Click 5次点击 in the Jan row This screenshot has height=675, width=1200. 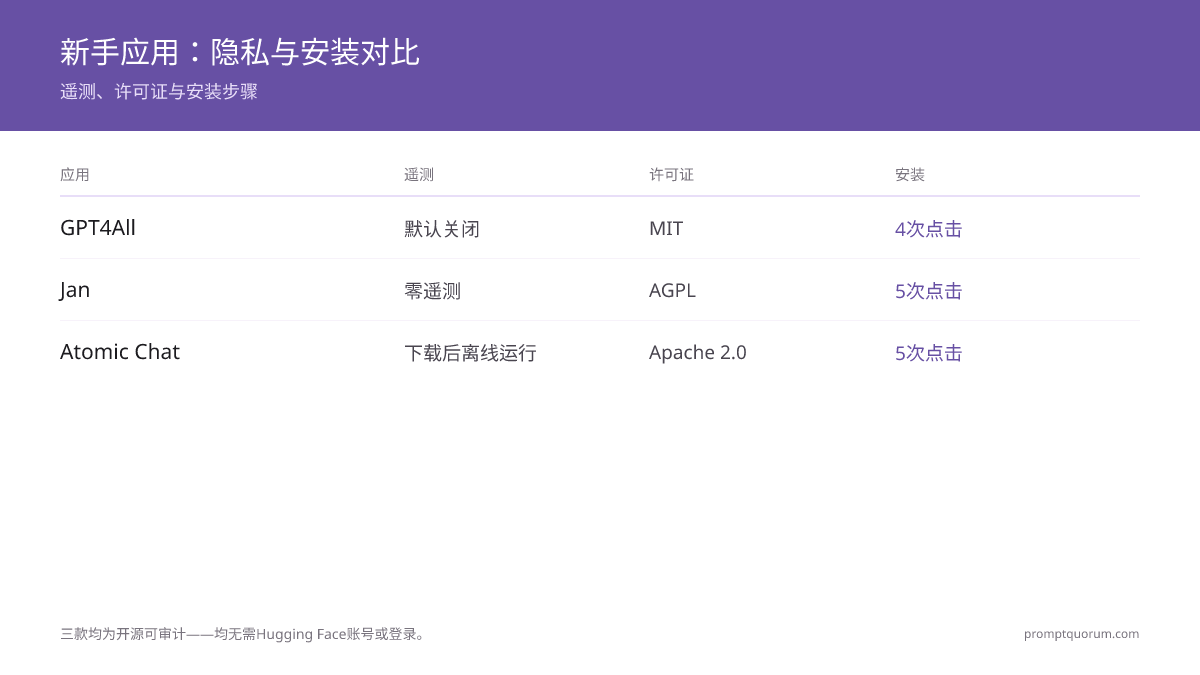coord(928,291)
